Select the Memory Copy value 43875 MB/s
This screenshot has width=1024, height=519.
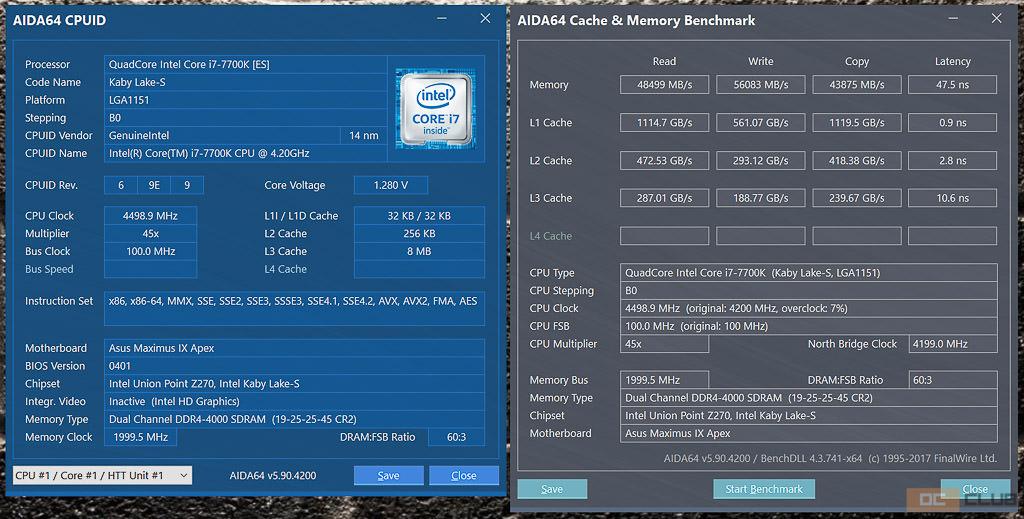pyautogui.click(x=857, y=85)
